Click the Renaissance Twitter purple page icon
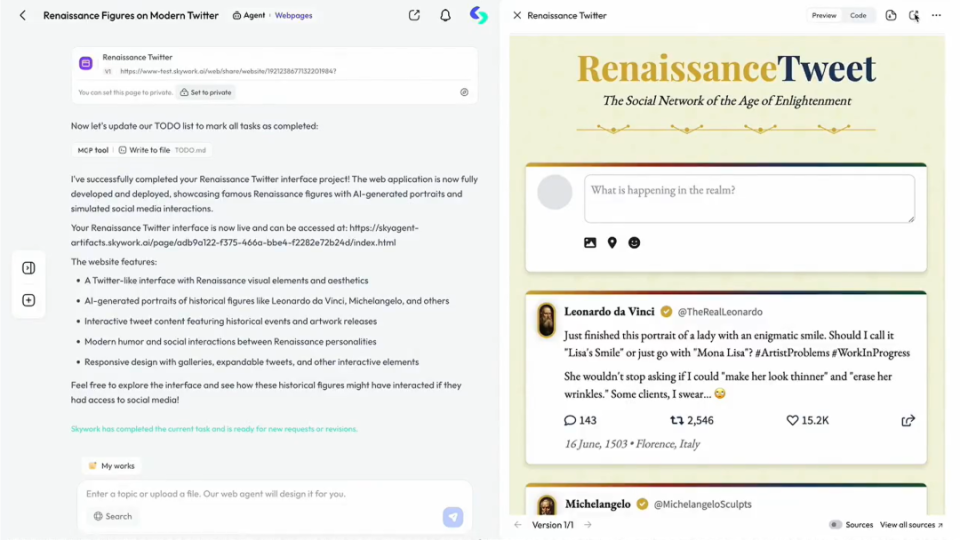This screenshot has height=540, width=960. click(86, 63)
